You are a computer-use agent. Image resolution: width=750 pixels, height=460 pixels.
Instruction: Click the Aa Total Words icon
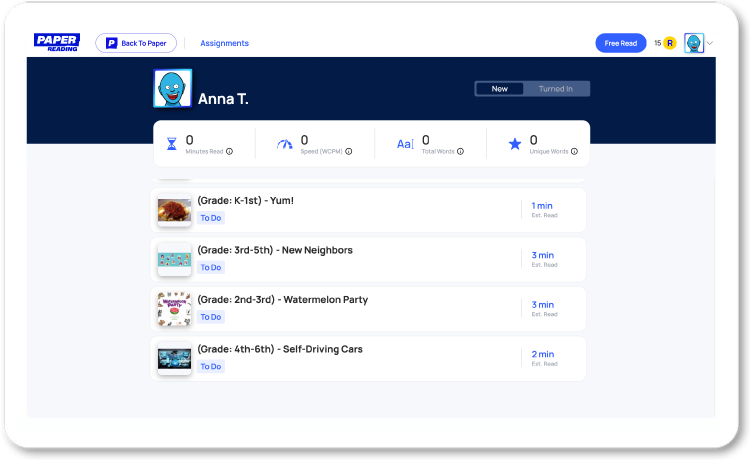[405, 144]
